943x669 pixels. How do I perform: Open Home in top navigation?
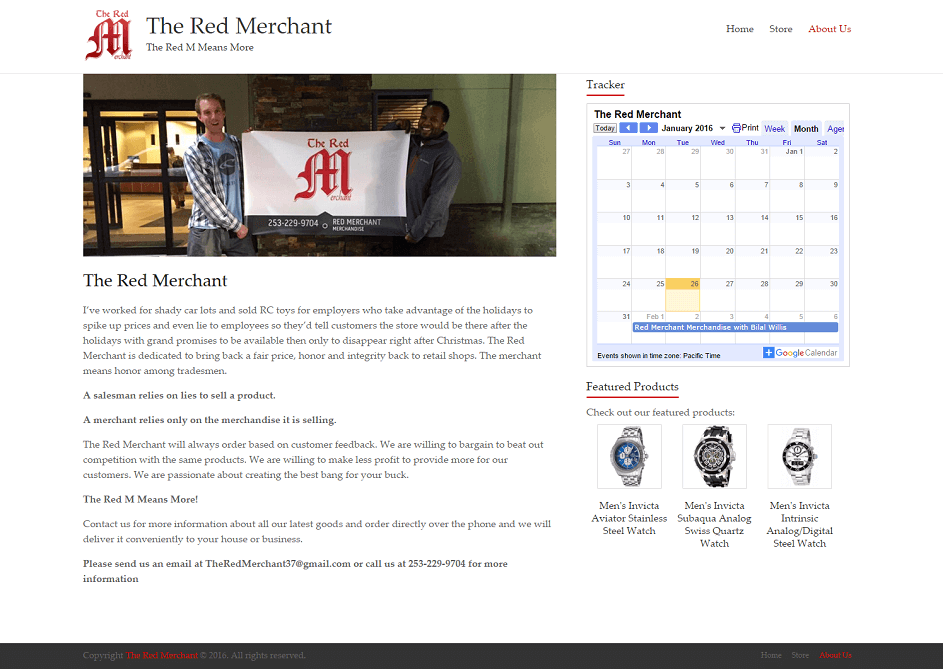point(740,29)
